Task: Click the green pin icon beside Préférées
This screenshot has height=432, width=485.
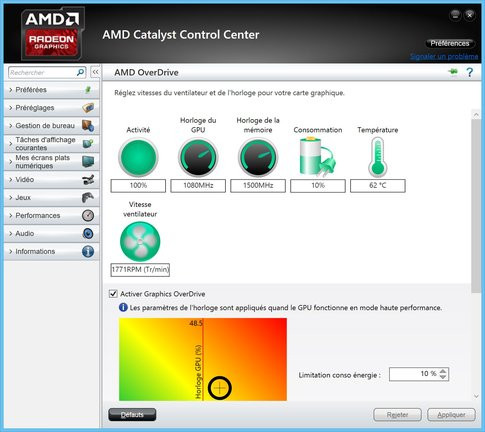Action: (88, 90)
